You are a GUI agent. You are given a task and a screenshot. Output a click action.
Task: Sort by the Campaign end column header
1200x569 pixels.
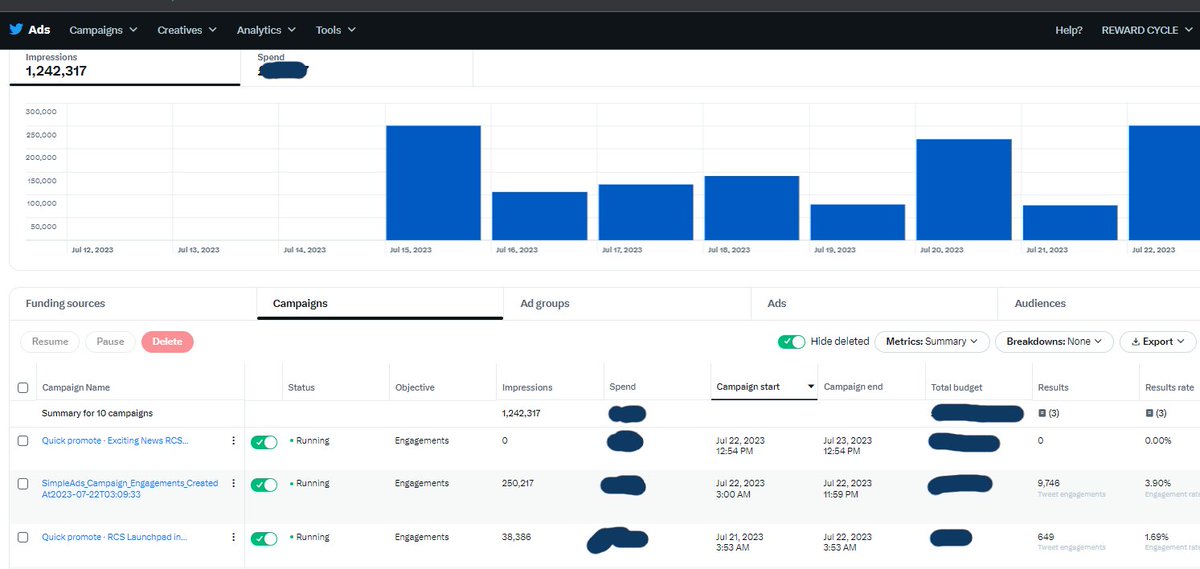[853, 387]
